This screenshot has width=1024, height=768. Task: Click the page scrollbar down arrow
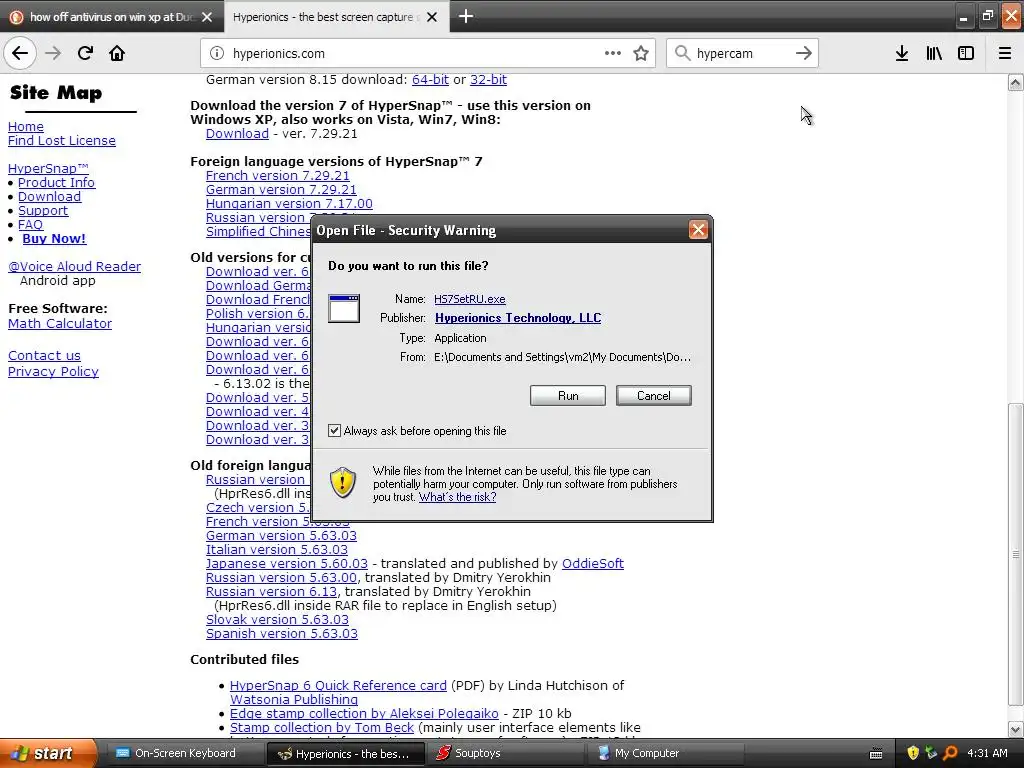tap(1015, 729)
